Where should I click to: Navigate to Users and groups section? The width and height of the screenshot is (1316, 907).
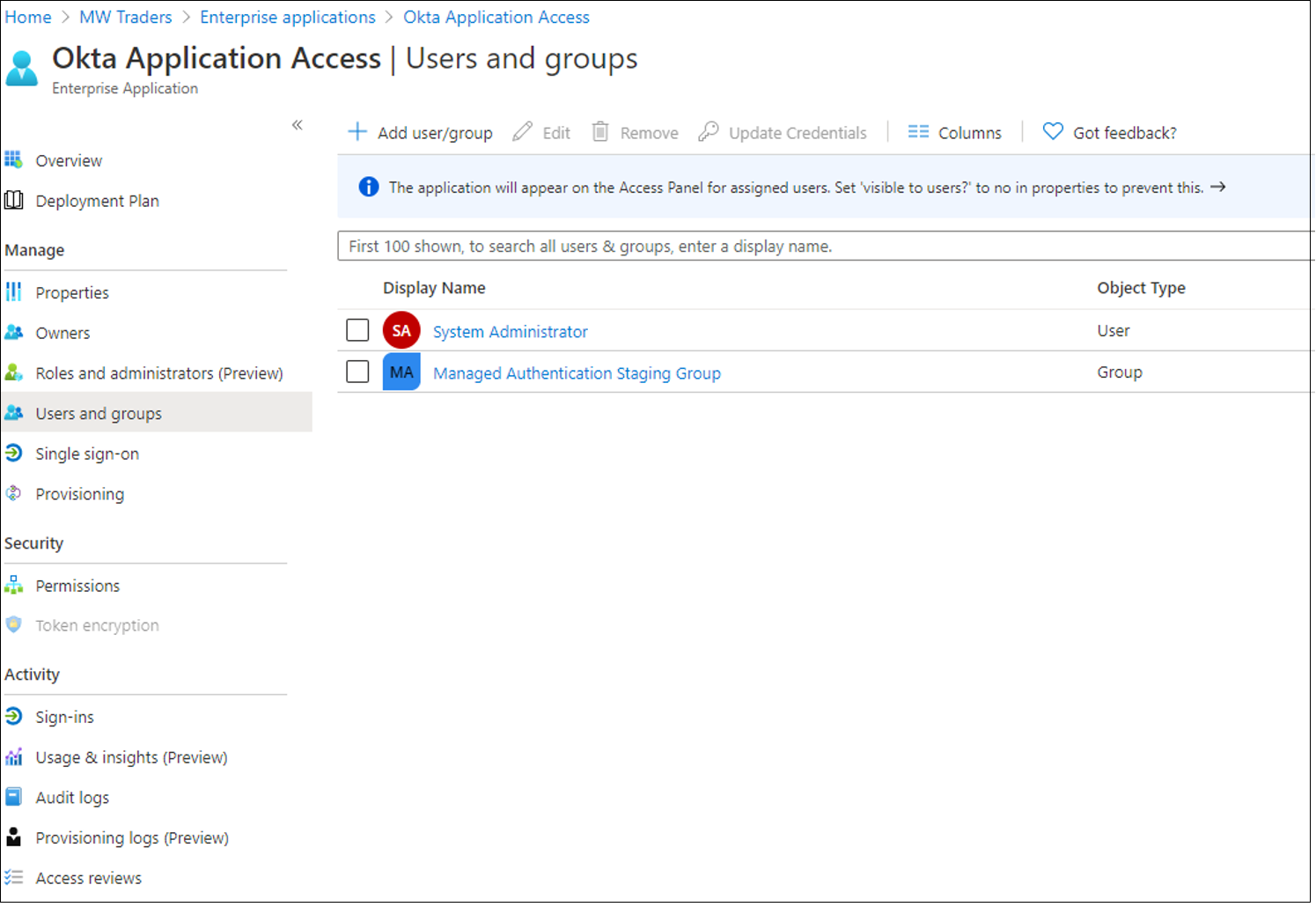[x=99, y=412]
